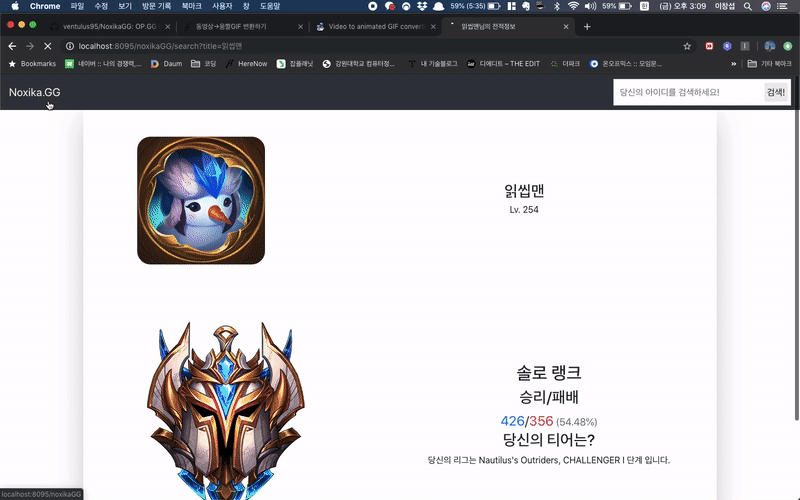
Task: Open the 방문 기록 menu
Action: coord(157,6)
